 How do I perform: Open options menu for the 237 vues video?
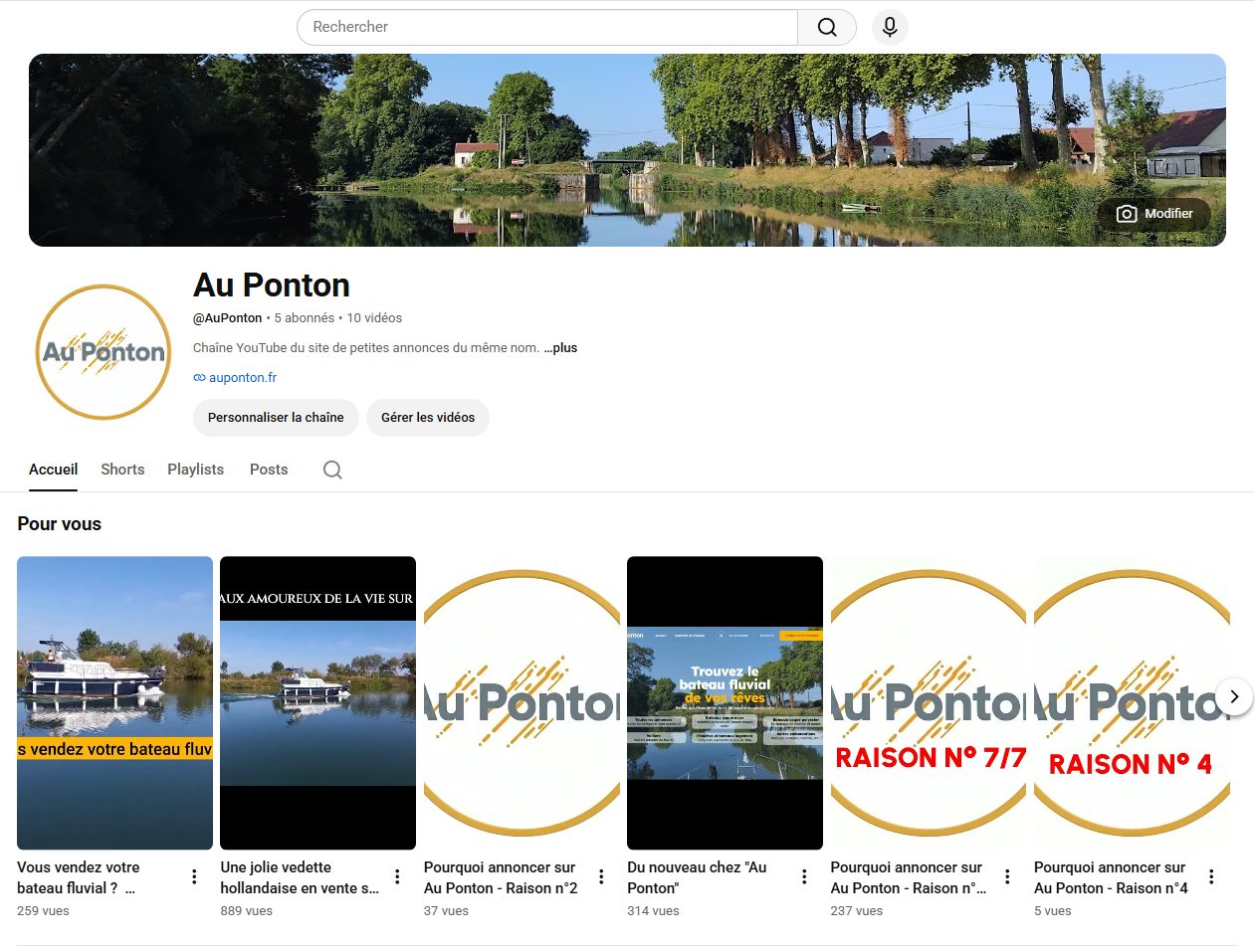pyautogui.click(x=1007, y=876)
